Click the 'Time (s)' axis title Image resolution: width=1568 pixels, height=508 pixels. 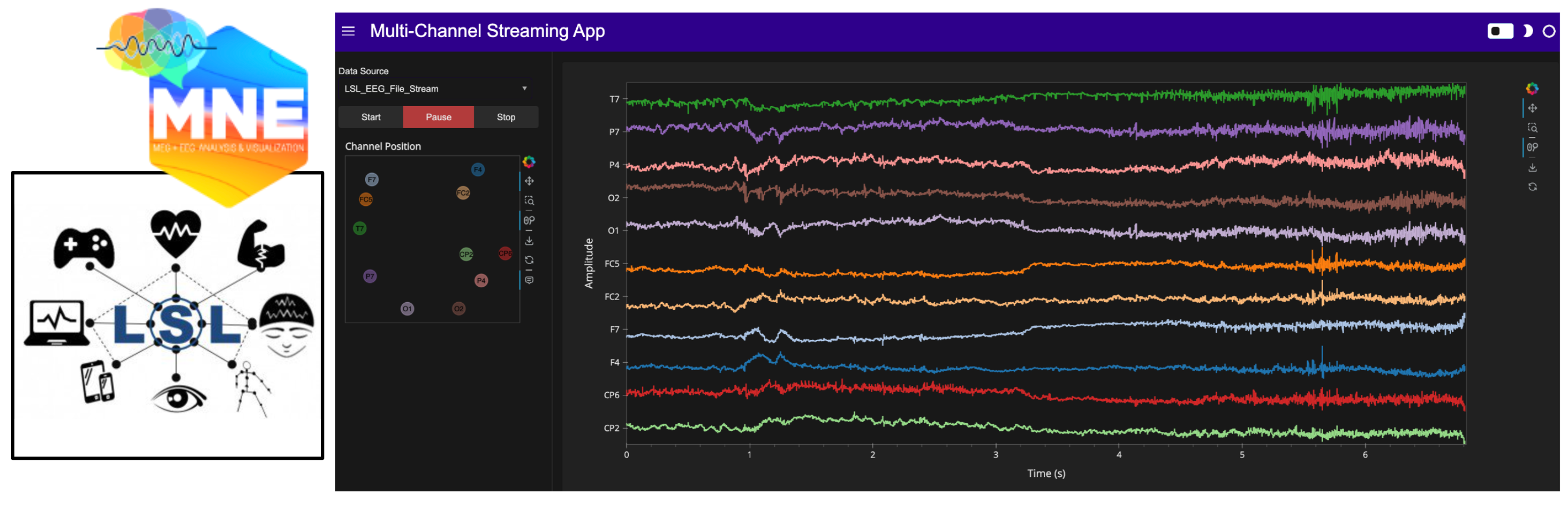tap(1046, 473)
